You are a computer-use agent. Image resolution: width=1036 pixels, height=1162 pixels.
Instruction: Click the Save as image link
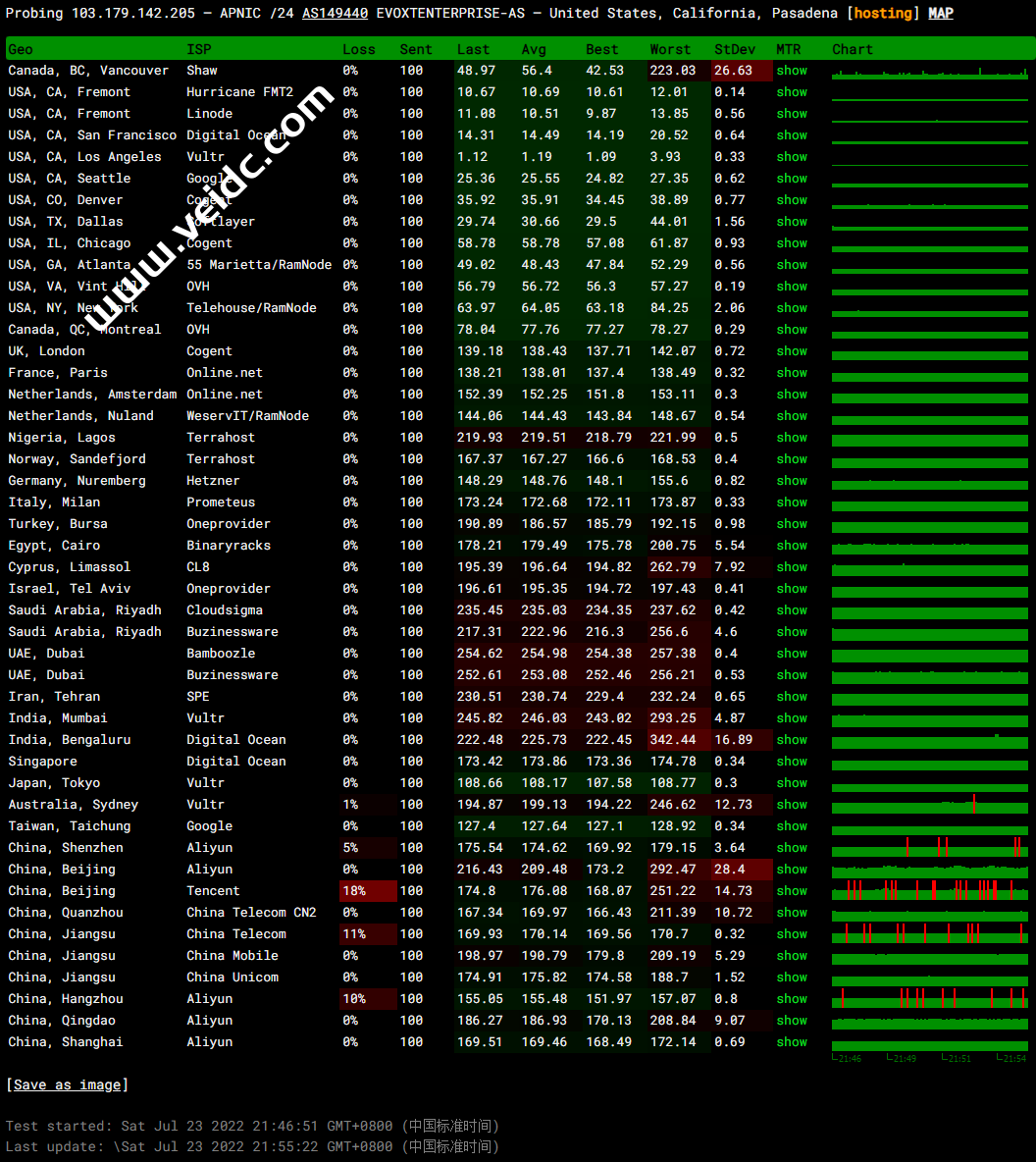coord(68,1084)
